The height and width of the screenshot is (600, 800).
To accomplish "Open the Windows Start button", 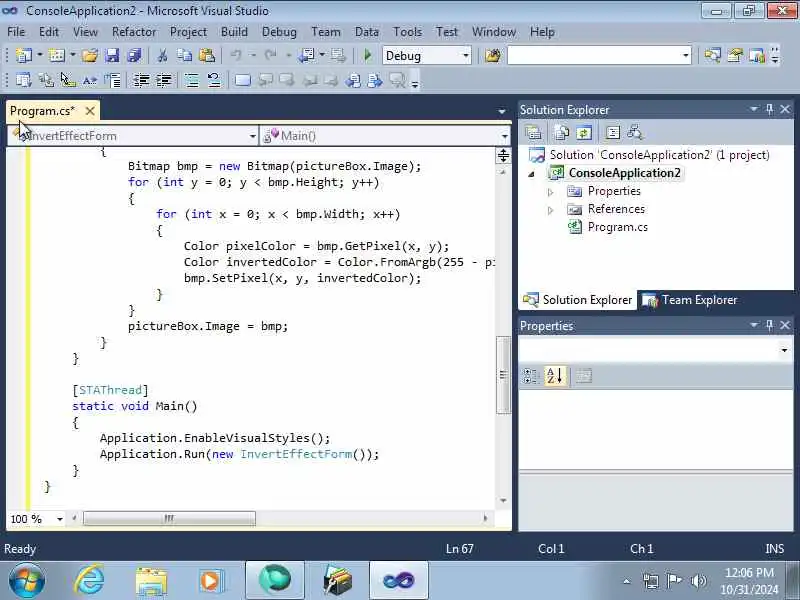I will point(26,581).
